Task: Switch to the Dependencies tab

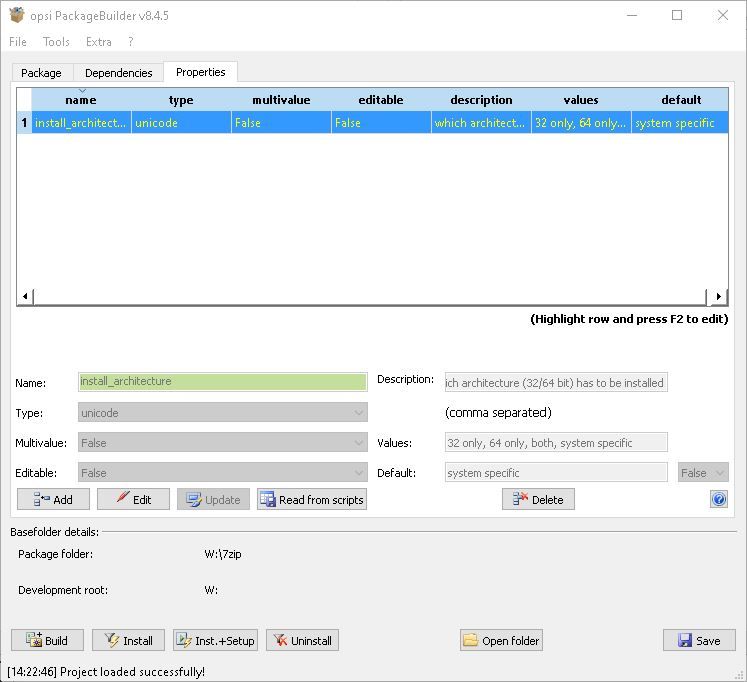Action: [119, 73]
